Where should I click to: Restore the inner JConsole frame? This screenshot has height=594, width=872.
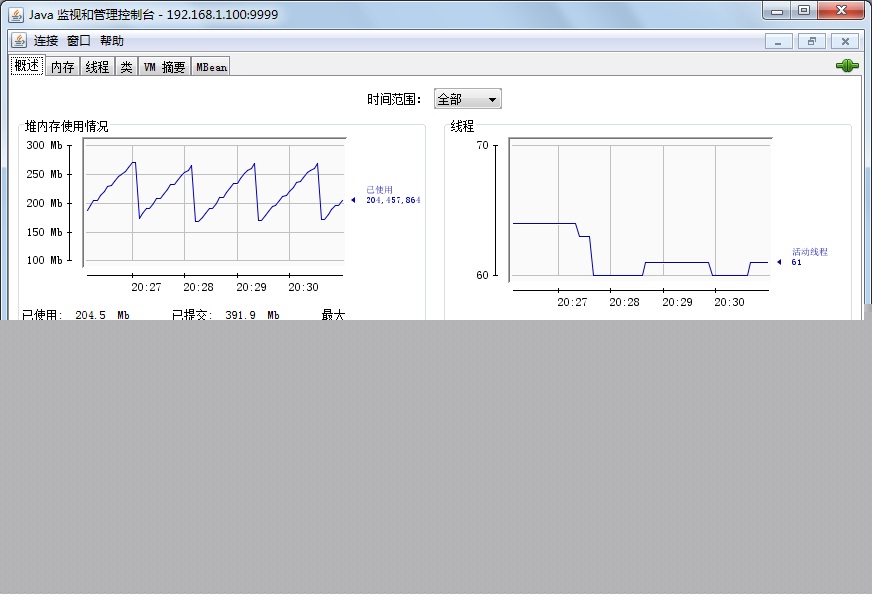click(x=812, y=42)
